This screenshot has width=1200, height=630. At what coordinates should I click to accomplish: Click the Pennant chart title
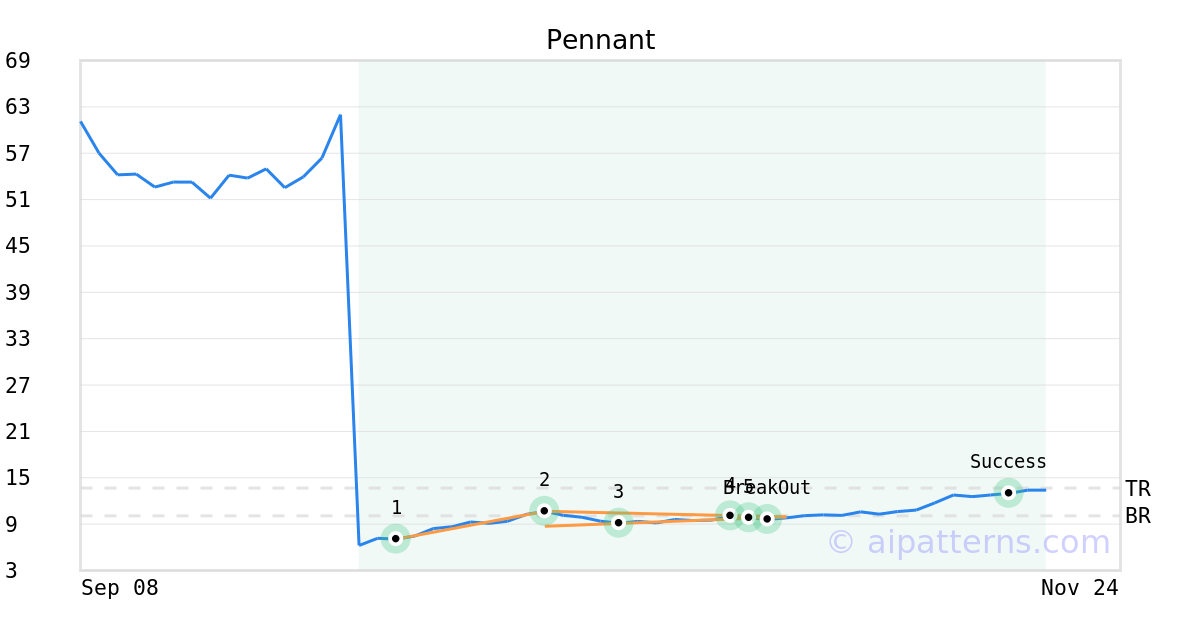[600, 40]
